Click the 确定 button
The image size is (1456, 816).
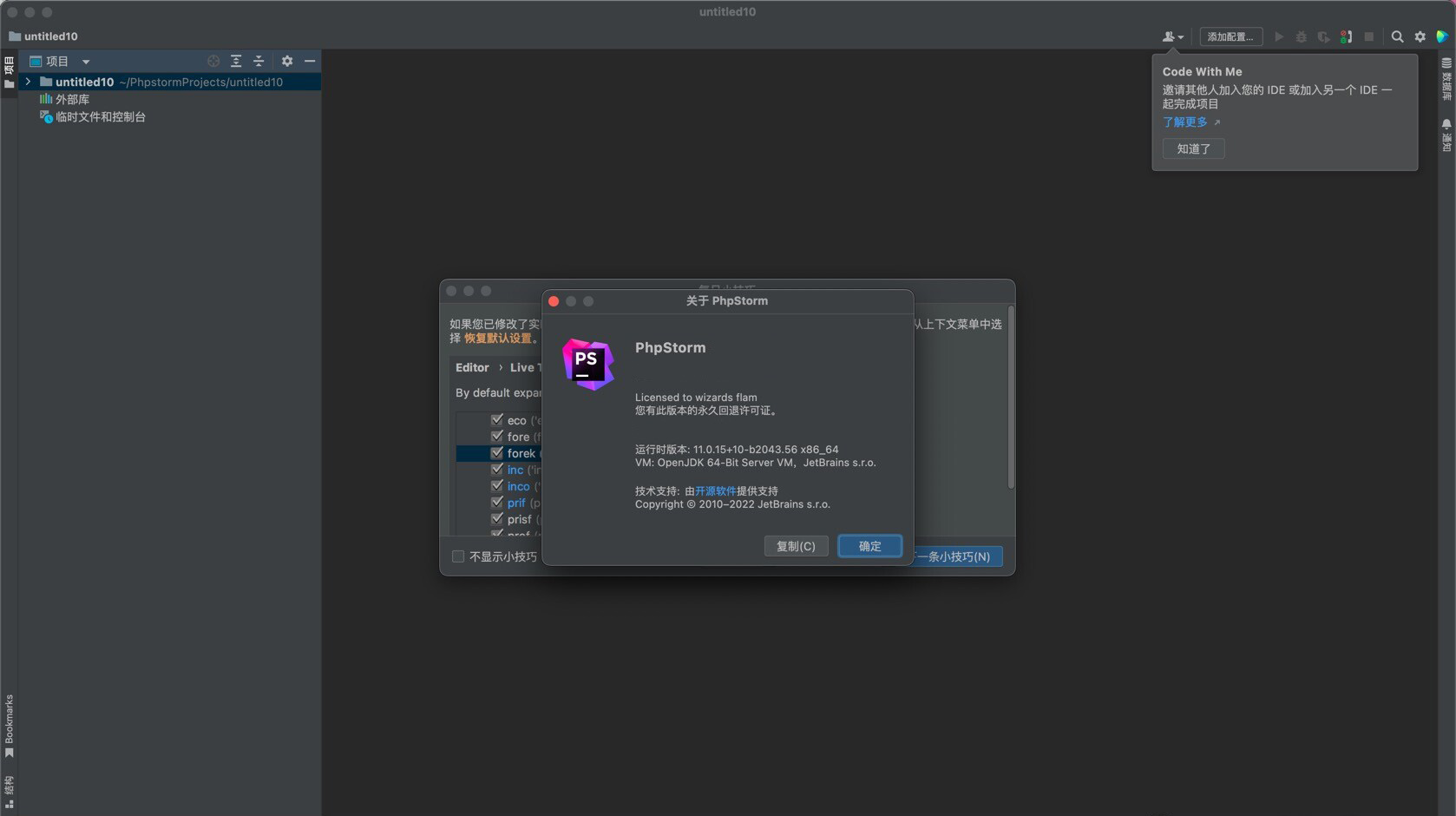869,546
